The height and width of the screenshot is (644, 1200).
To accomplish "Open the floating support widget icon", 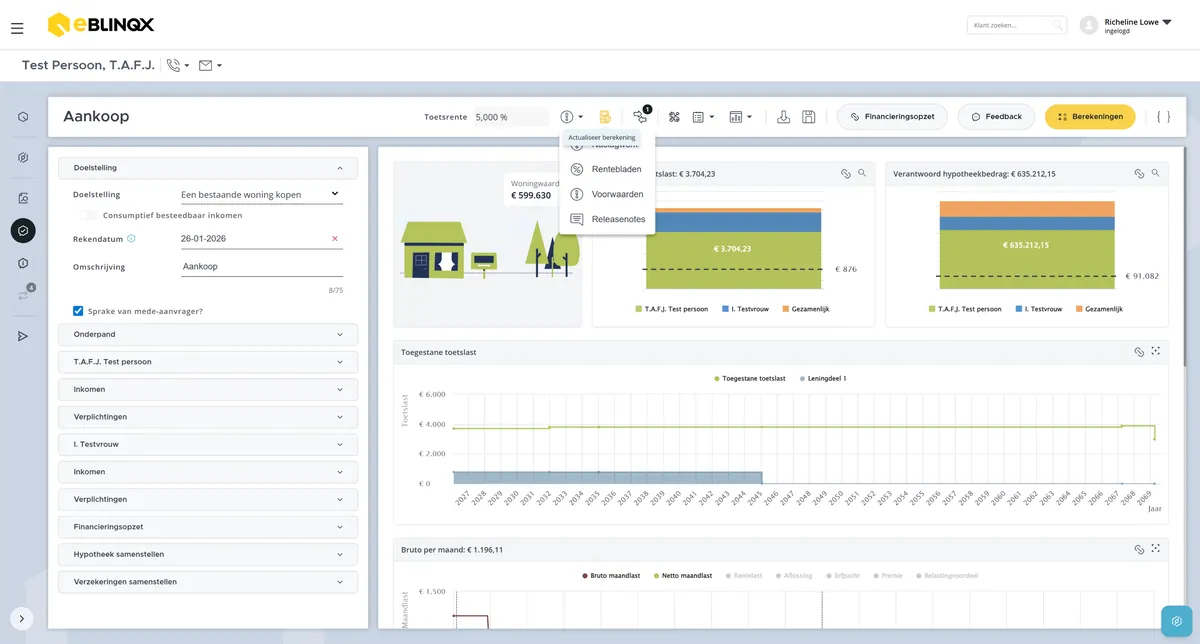I will click(1176, 620).
